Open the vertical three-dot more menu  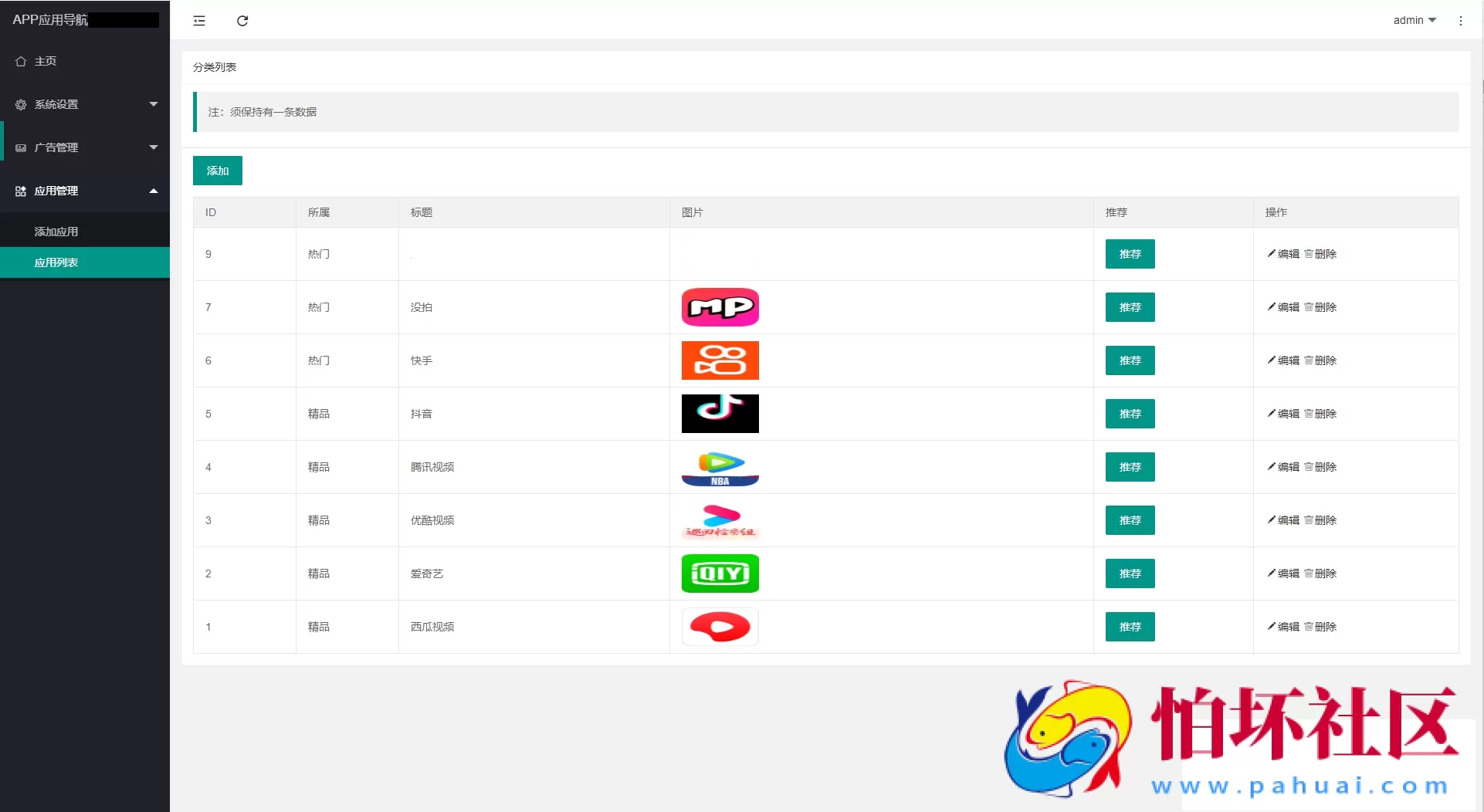pos(1460,21)
